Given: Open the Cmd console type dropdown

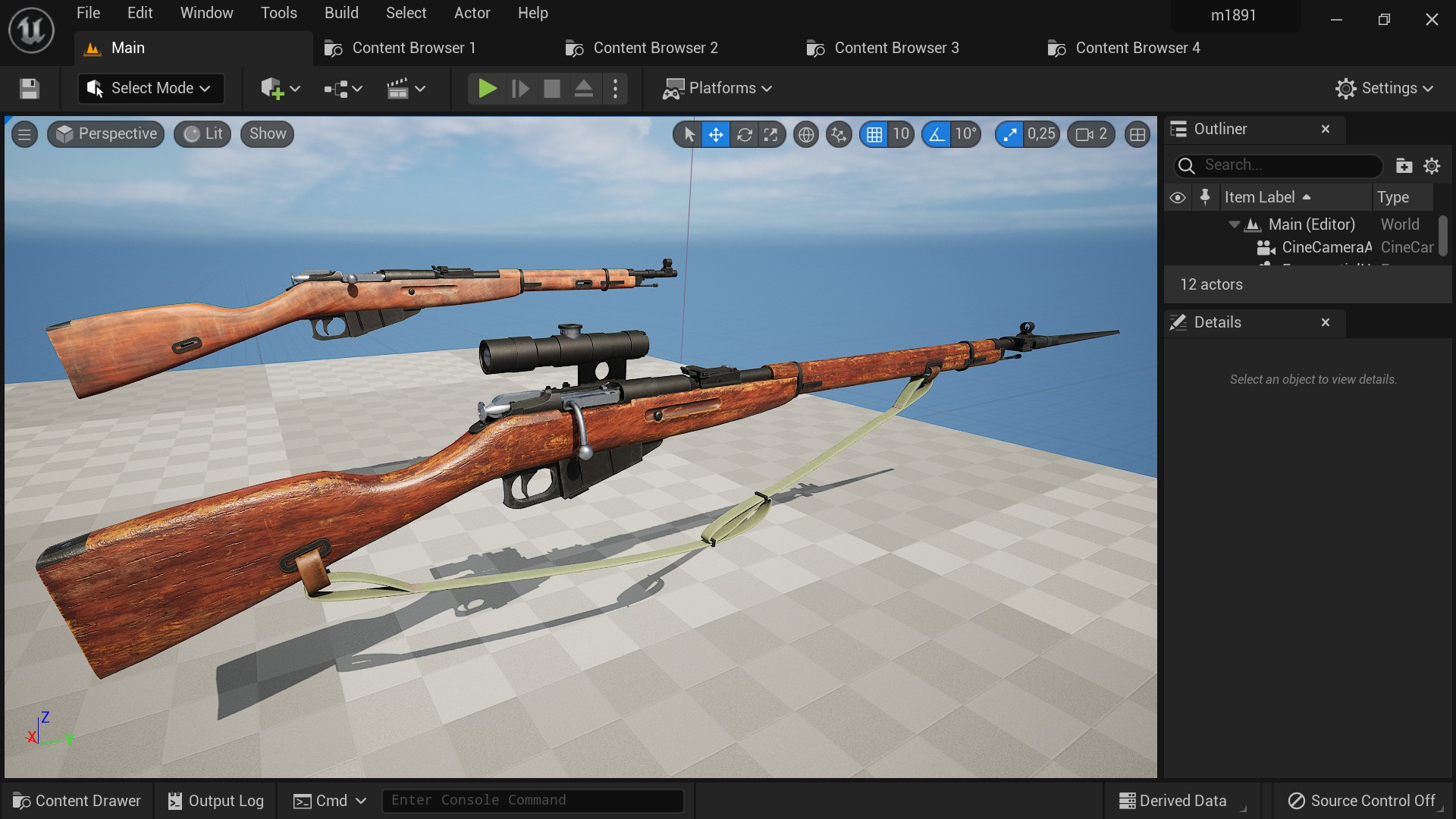Looking at the screenshot, I should 330,801.
